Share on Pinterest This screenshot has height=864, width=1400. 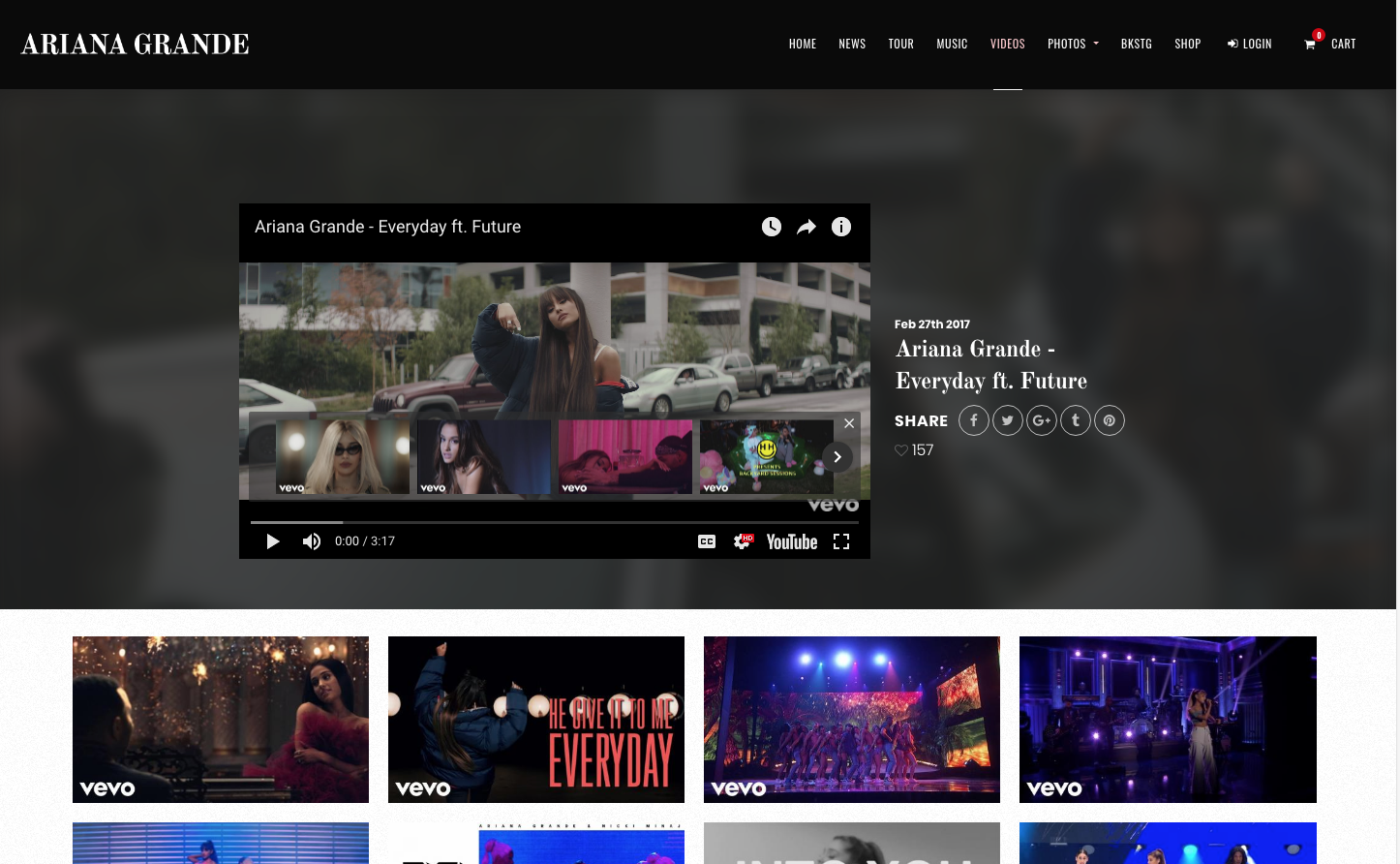click(x=1110, y=420)
